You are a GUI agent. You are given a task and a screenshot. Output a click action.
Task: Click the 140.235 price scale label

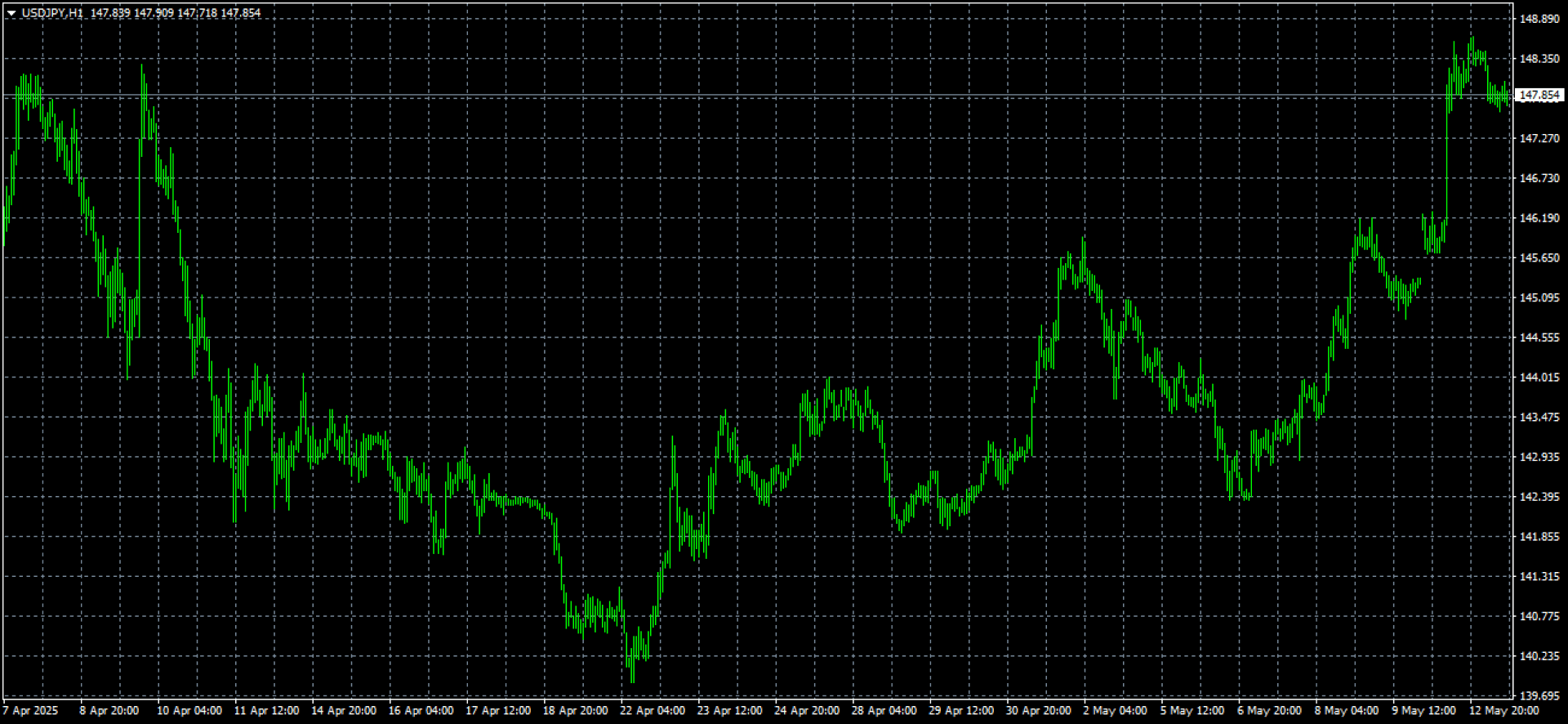pos(1539,656)
